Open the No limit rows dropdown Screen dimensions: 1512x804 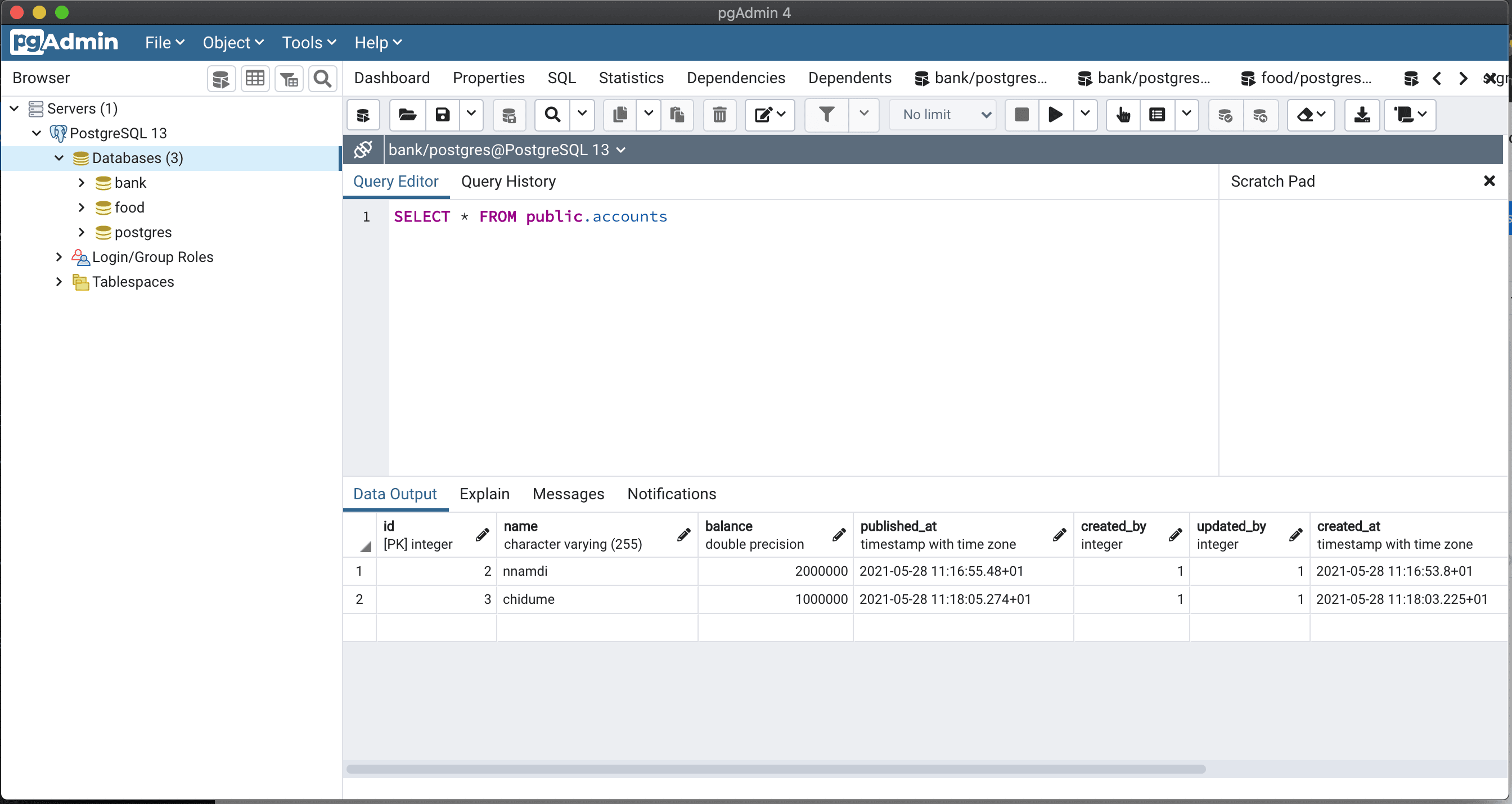pyautogui.click(x=943, y=115)
